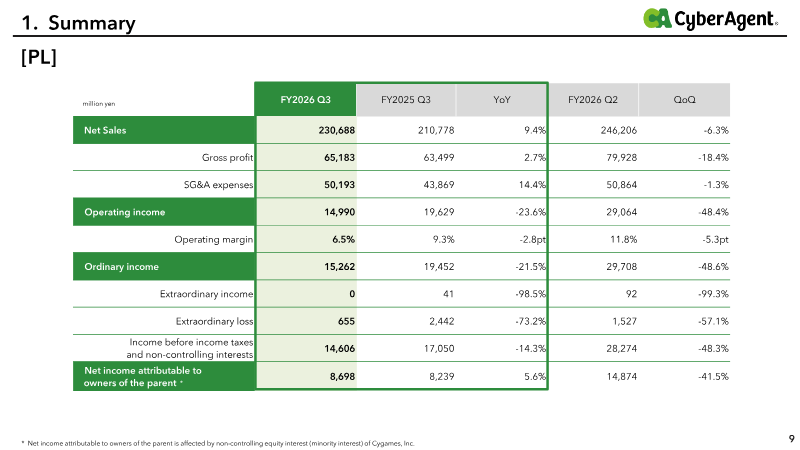Select the 14,874 net income Q2 value
800x450 pixels.
[621, 377]
